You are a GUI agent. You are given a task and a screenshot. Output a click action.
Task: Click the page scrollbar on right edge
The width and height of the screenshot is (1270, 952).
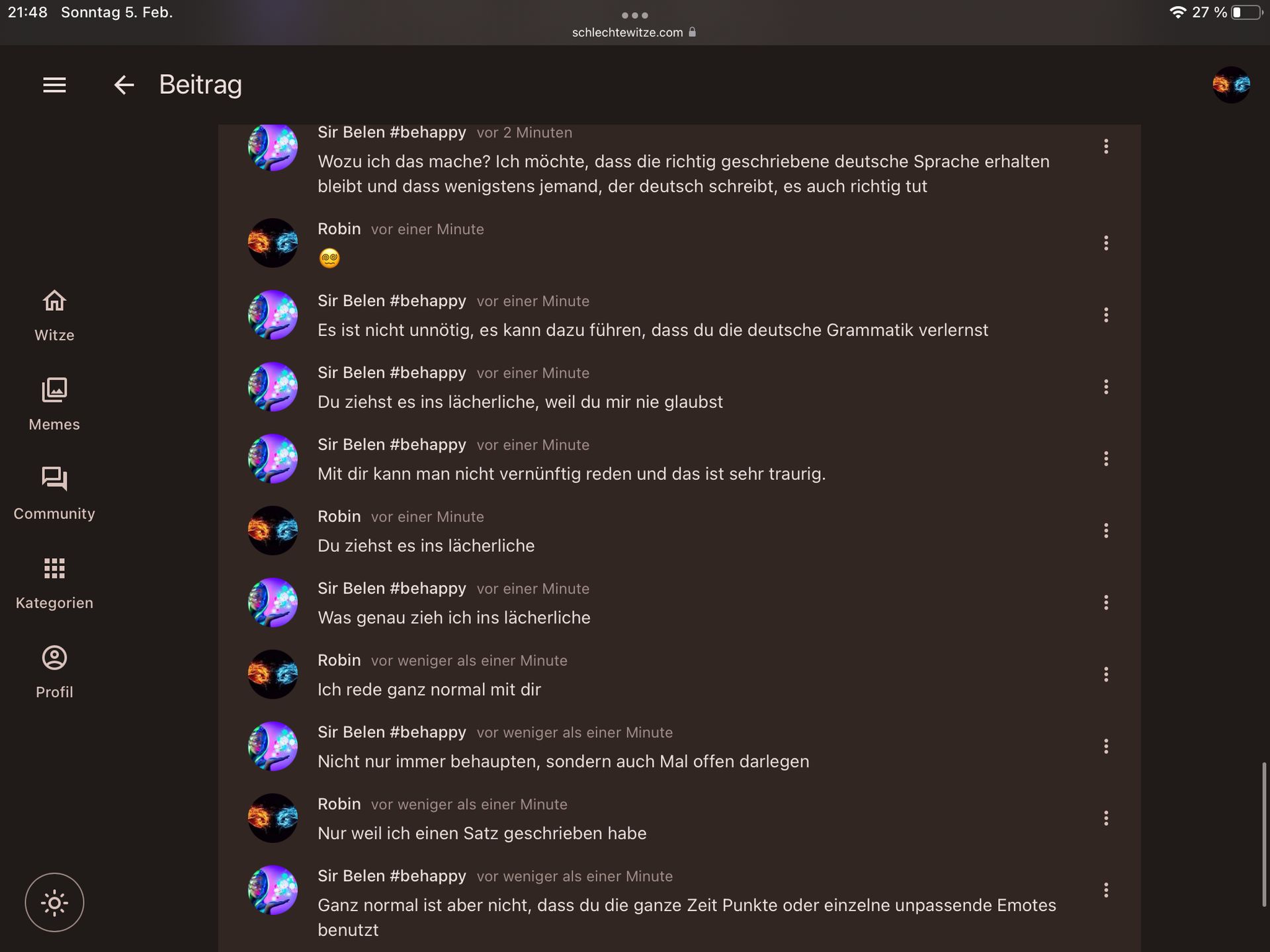pyautogui.click(x=1264, y=834)
